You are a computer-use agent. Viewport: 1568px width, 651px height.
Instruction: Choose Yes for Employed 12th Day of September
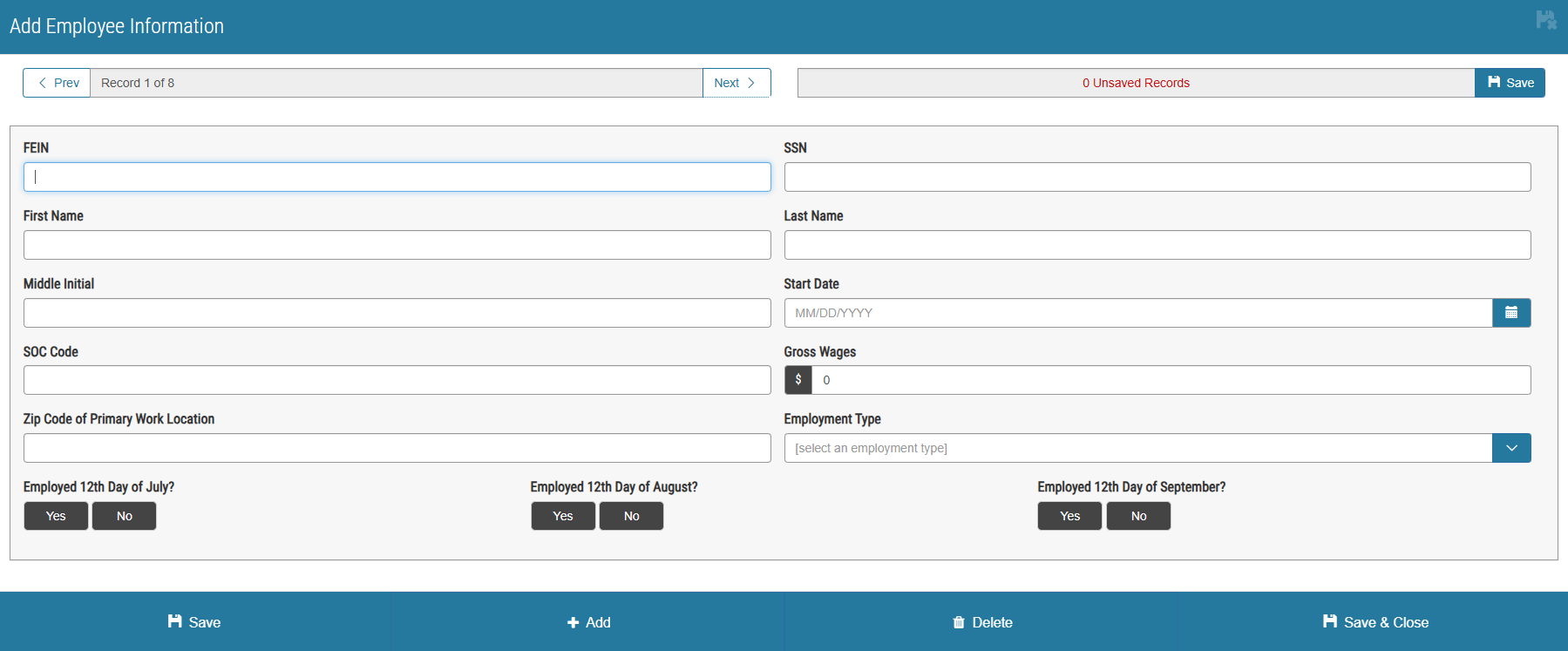pyautogui.click(x=1069, y=516)
